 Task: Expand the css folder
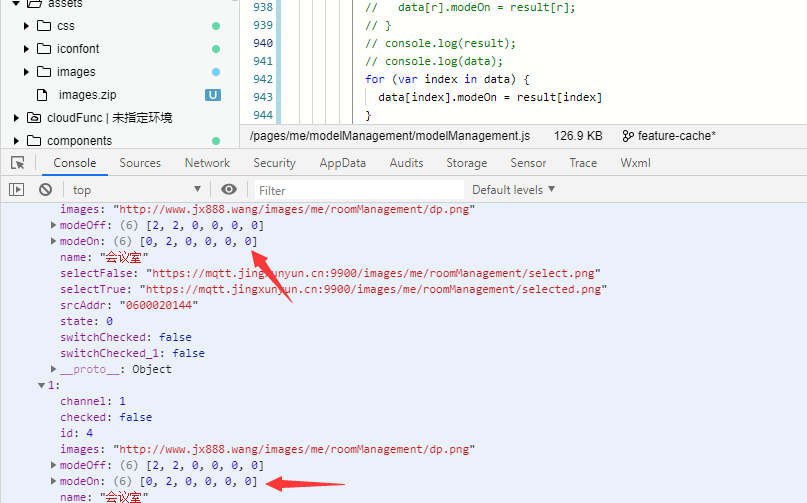[26, 26]
